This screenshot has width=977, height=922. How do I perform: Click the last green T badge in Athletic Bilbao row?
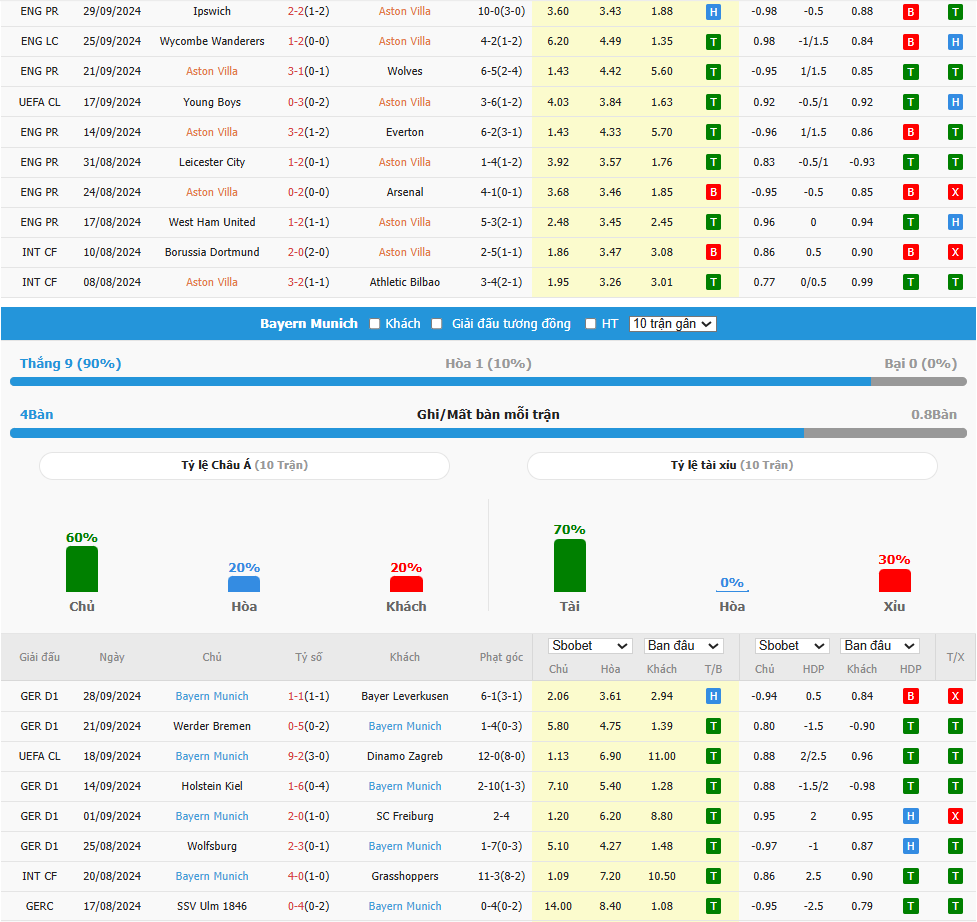[x=955, y=282]
